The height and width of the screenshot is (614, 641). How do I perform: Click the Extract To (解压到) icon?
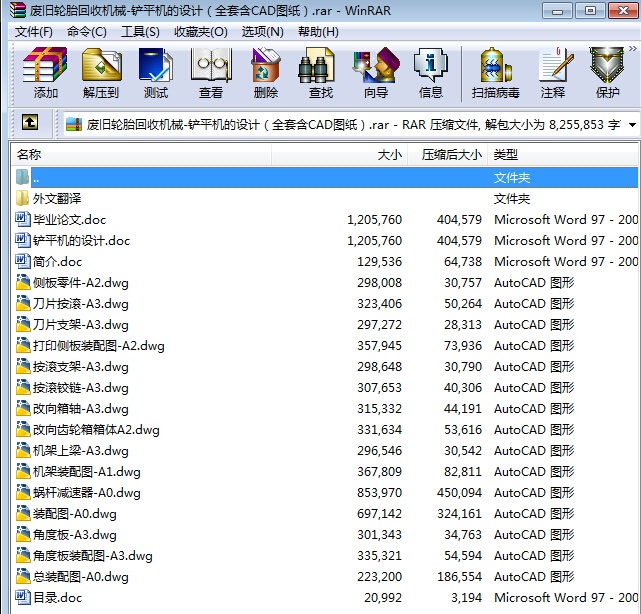click(x=101, y=73)
